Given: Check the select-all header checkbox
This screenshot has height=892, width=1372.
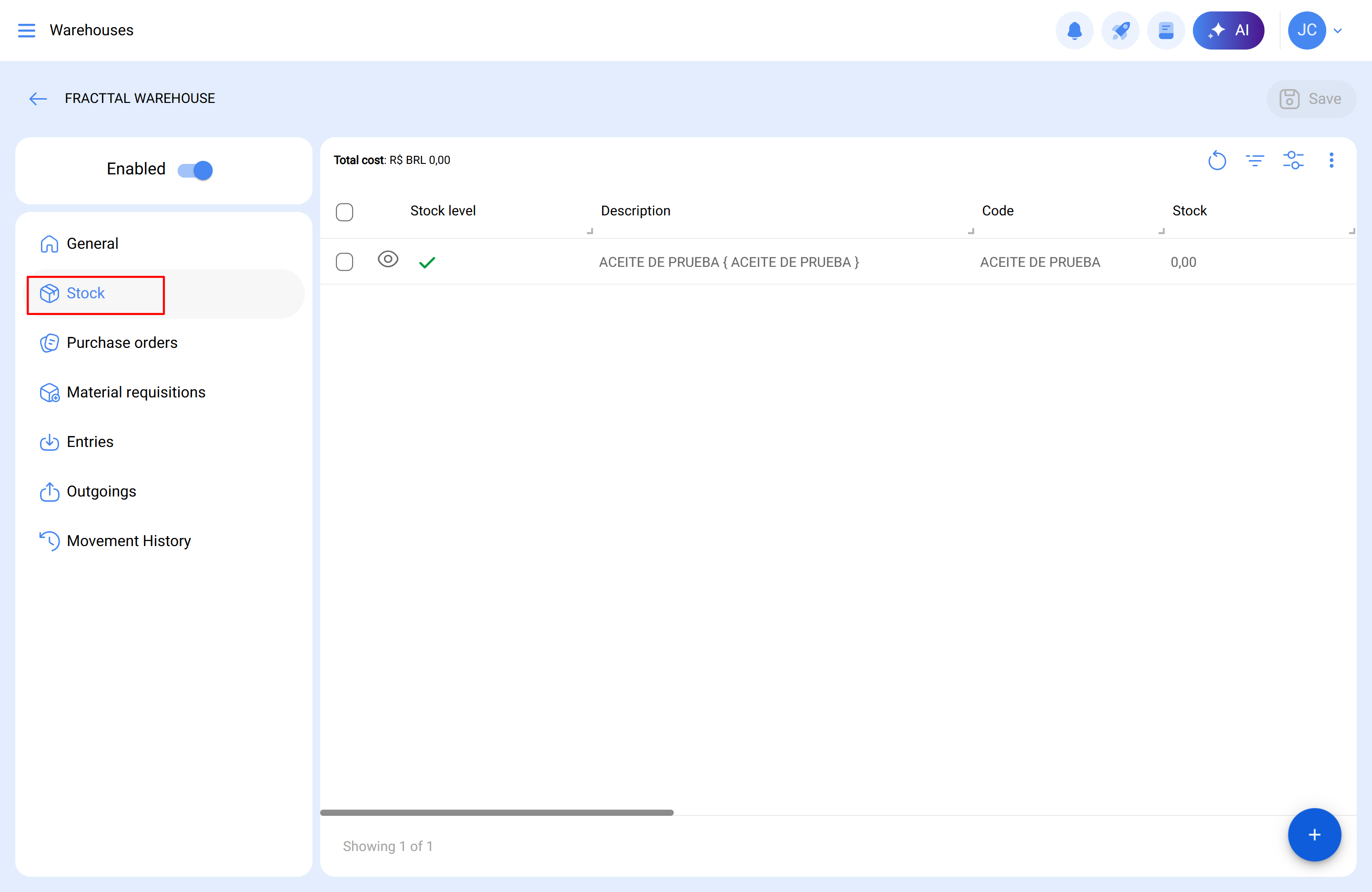Looking at the screenshot, I should pyautogui.click(x=344, y=212).
